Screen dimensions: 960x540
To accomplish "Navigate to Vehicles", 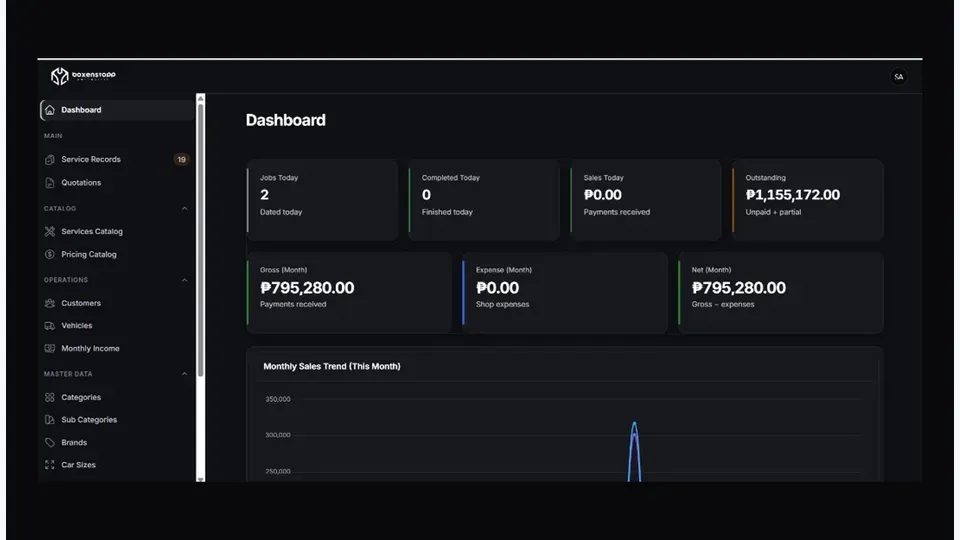I will 117,326.
